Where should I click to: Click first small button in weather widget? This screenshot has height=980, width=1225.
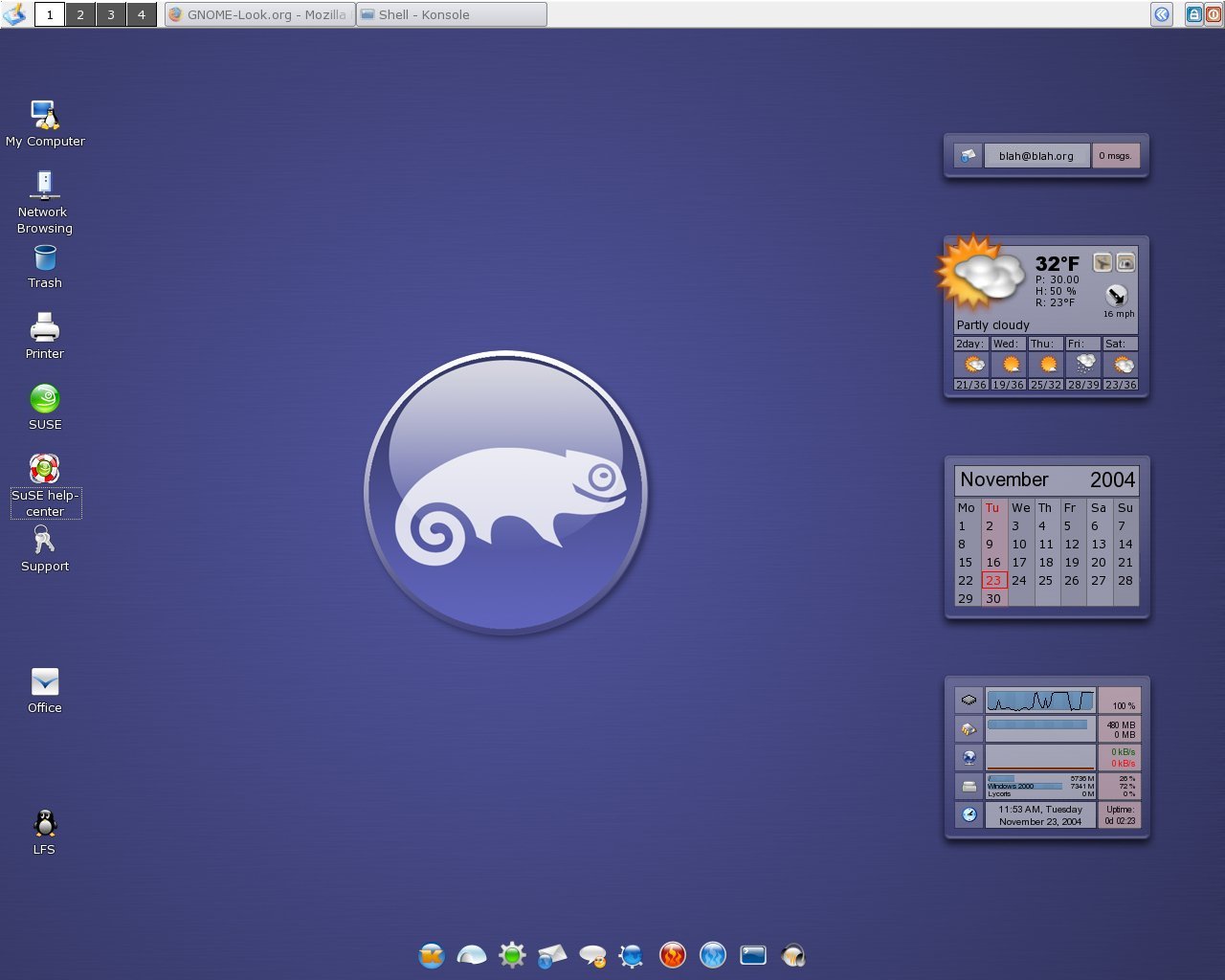tap(1102, 262)
